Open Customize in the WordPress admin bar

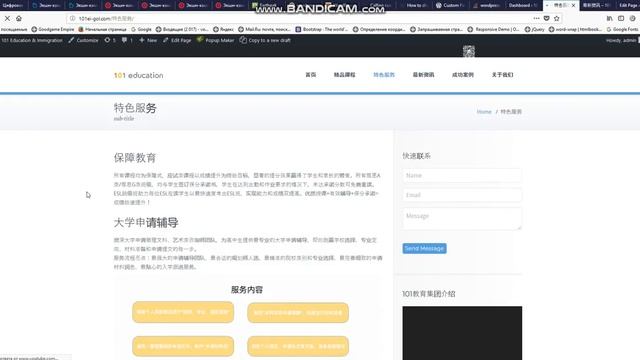(83, 40)
